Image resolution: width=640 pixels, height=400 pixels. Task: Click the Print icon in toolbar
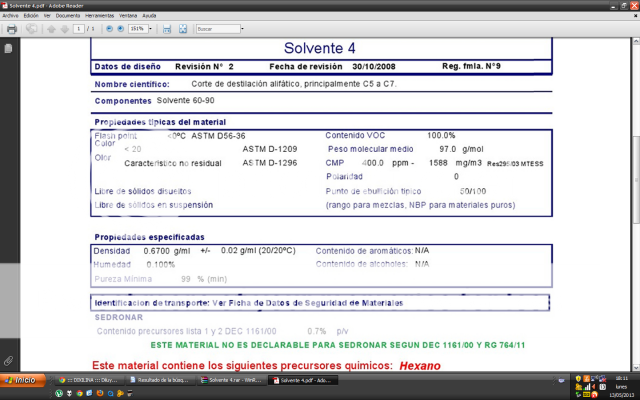point(12,29)
